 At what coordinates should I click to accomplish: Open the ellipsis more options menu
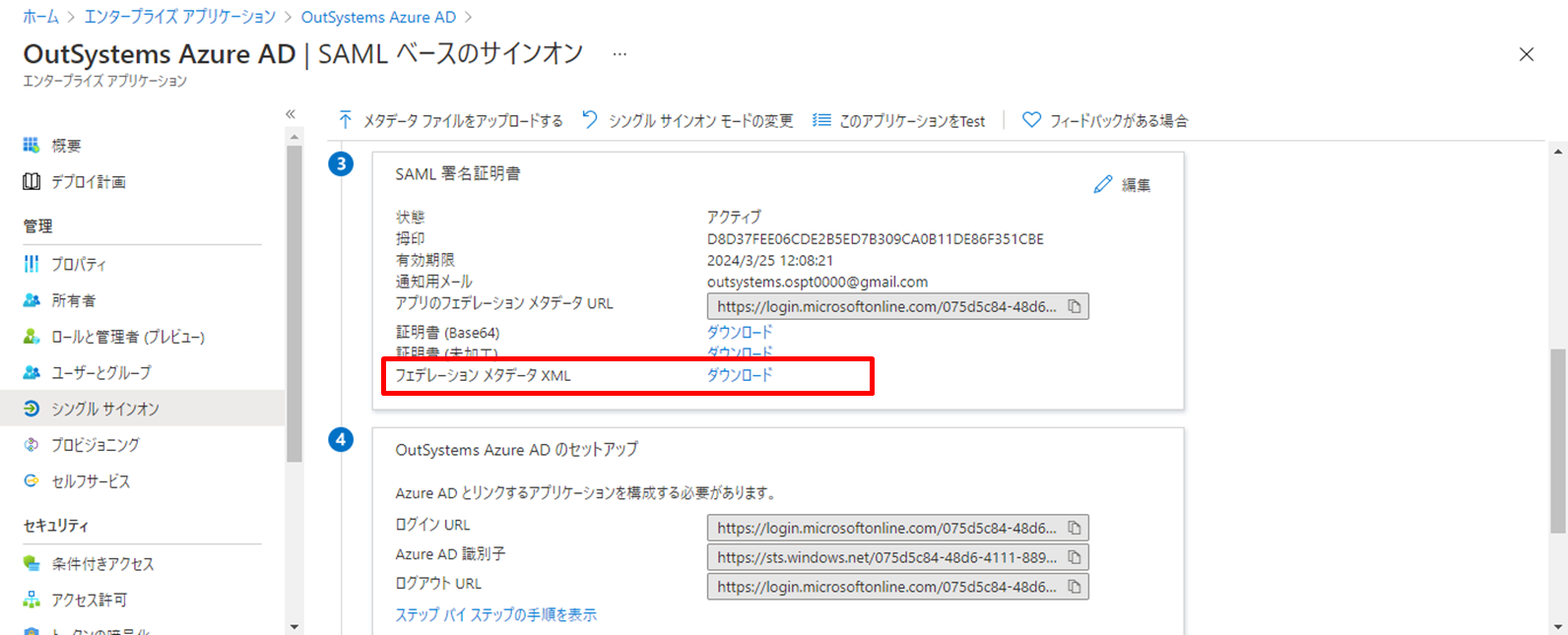click(x=620, y=54)
